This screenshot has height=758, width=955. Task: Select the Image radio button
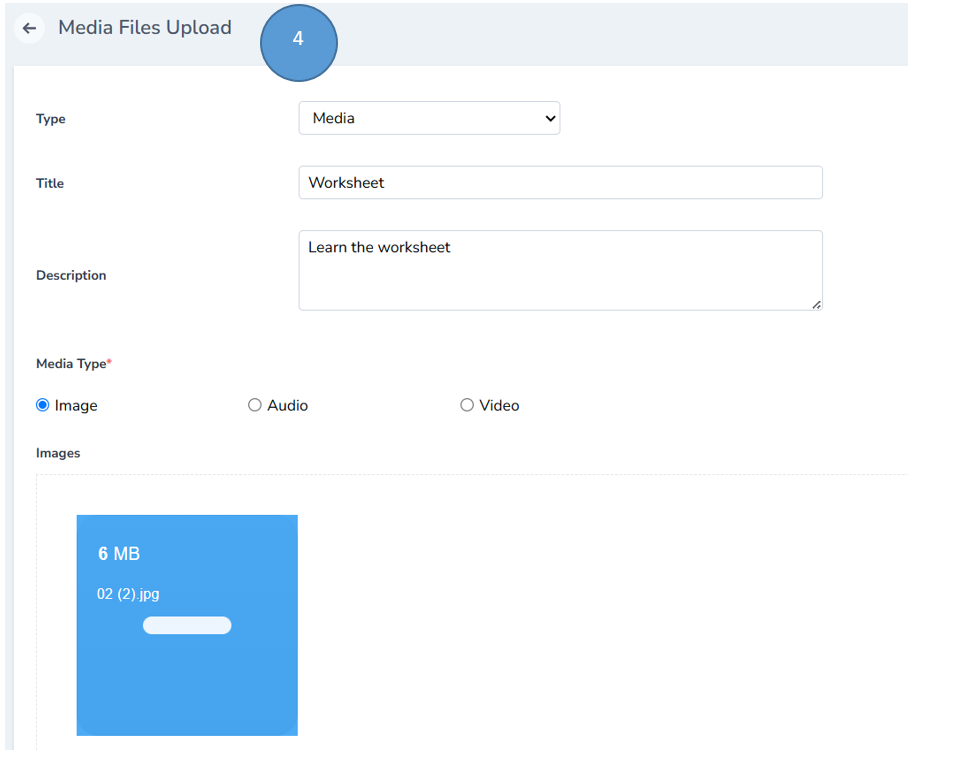(x=41, y=404)
